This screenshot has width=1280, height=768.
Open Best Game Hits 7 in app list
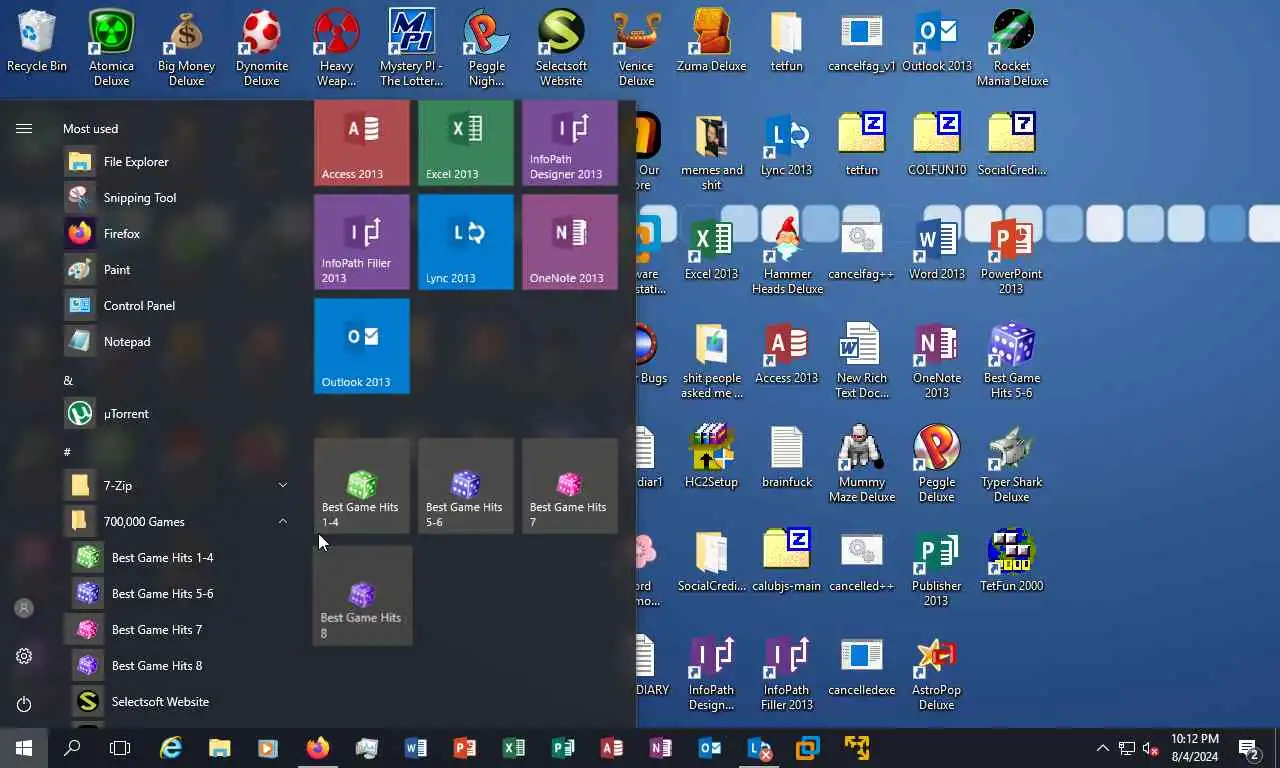(180, 630)
